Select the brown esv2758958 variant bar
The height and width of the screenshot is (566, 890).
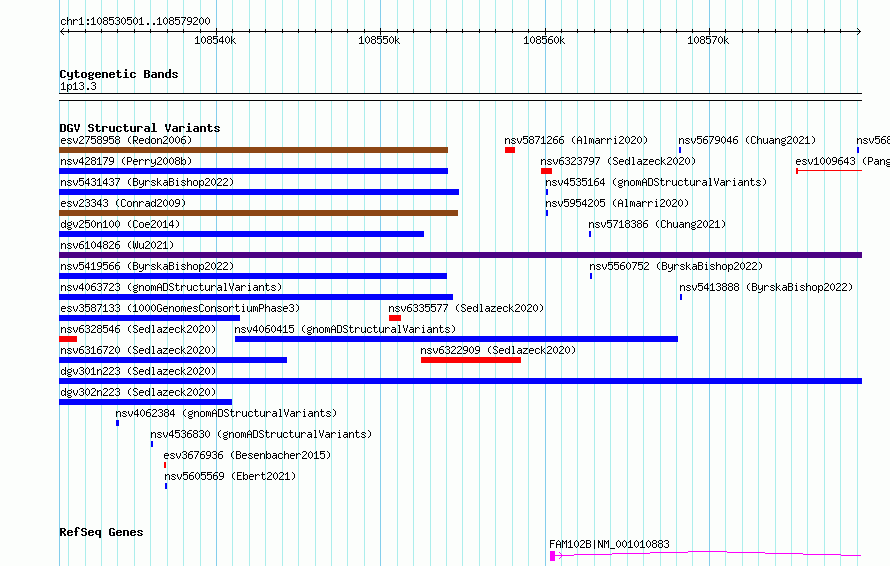[253, 150]
